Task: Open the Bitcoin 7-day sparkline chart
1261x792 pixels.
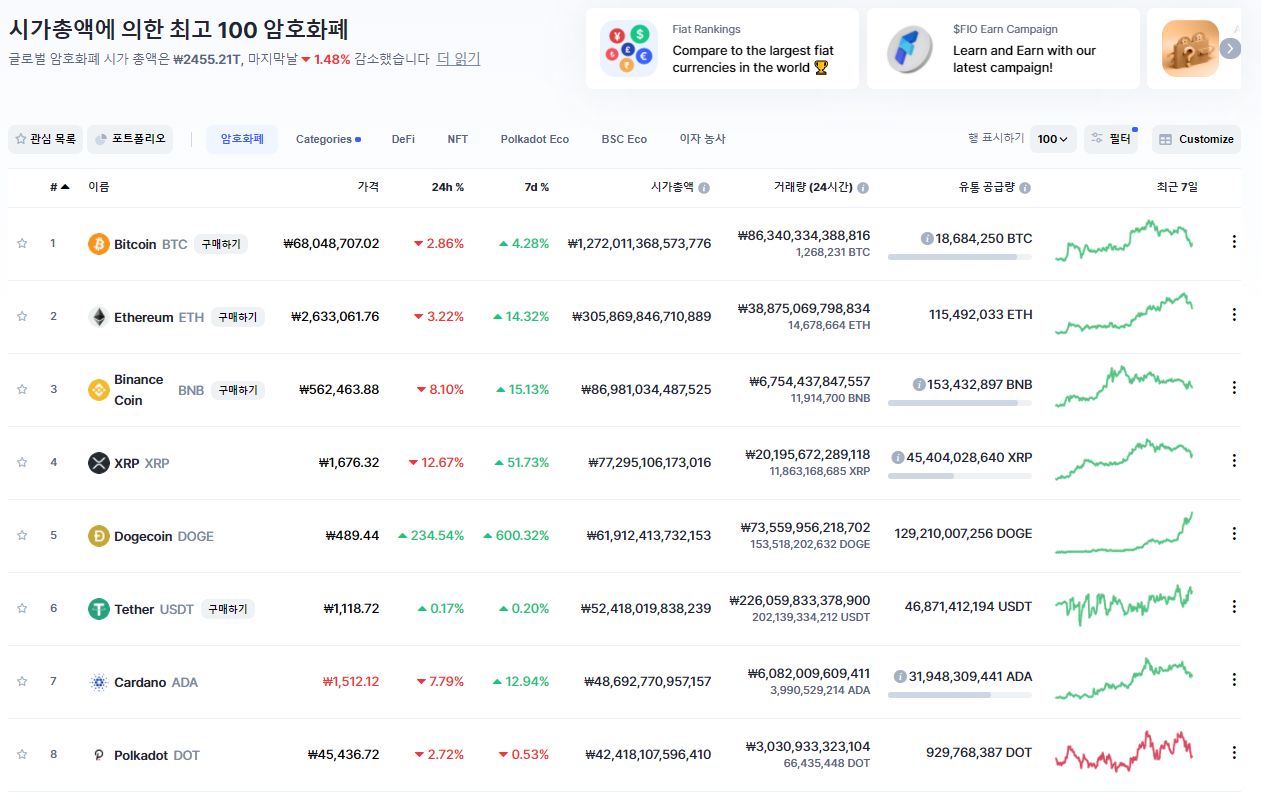Action: 1124,241
